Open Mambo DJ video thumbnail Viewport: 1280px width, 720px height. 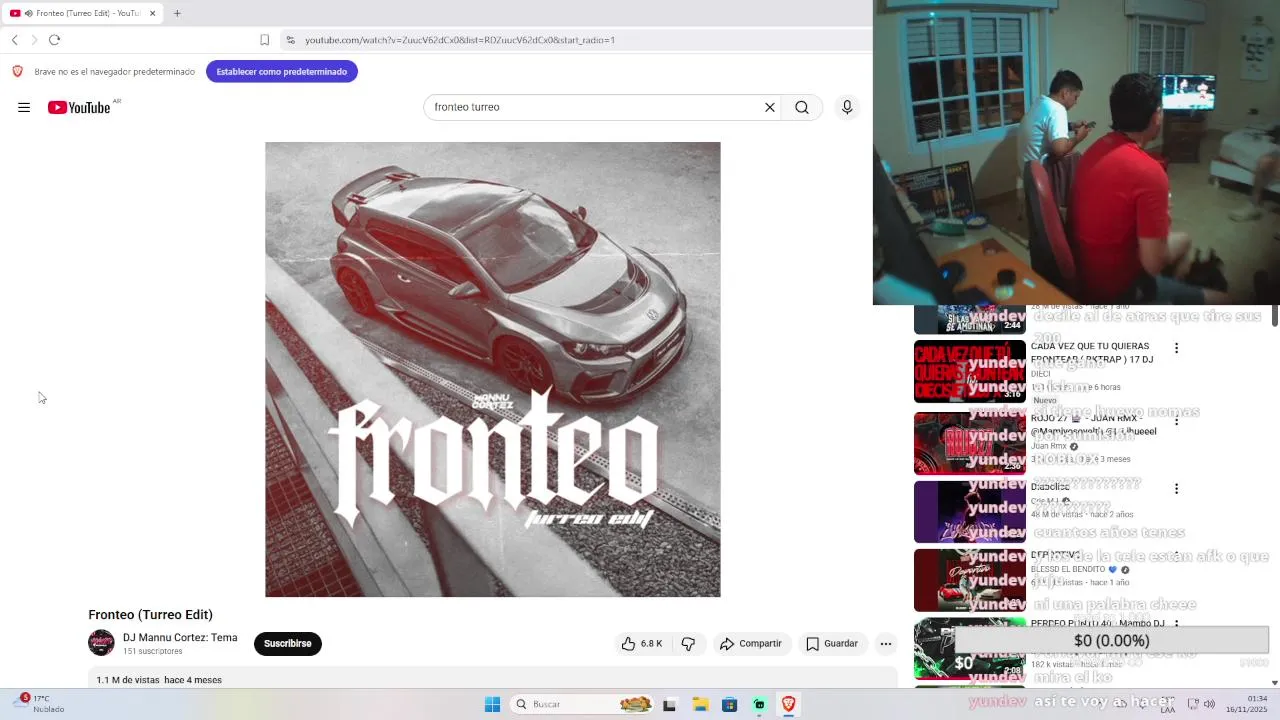[970, 648]
